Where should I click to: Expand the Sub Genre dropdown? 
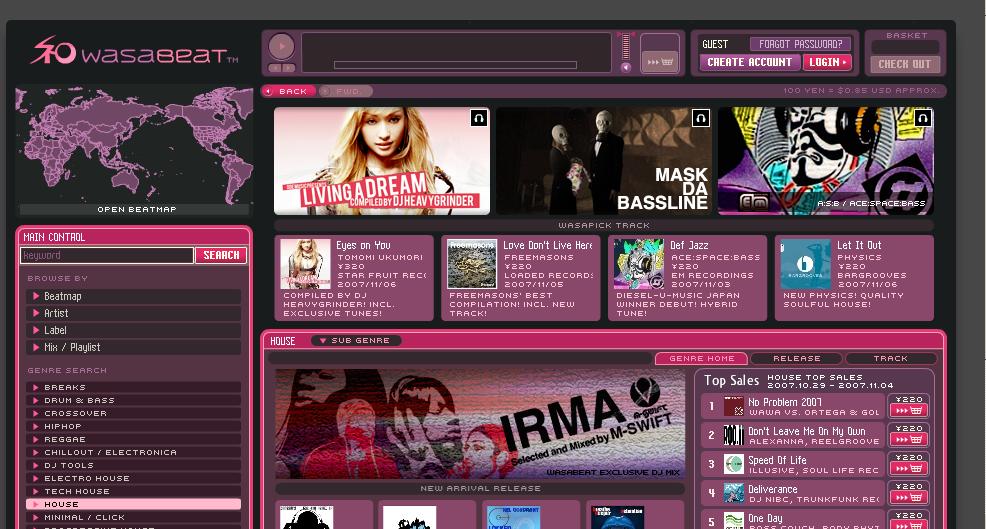(355, 340)
